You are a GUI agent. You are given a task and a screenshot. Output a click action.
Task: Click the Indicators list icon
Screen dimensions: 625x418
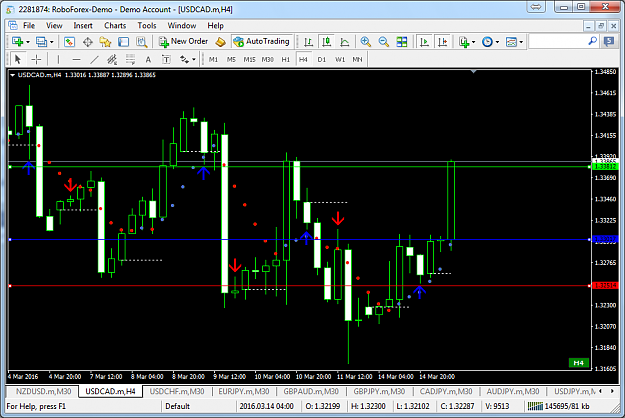[464, 41]
